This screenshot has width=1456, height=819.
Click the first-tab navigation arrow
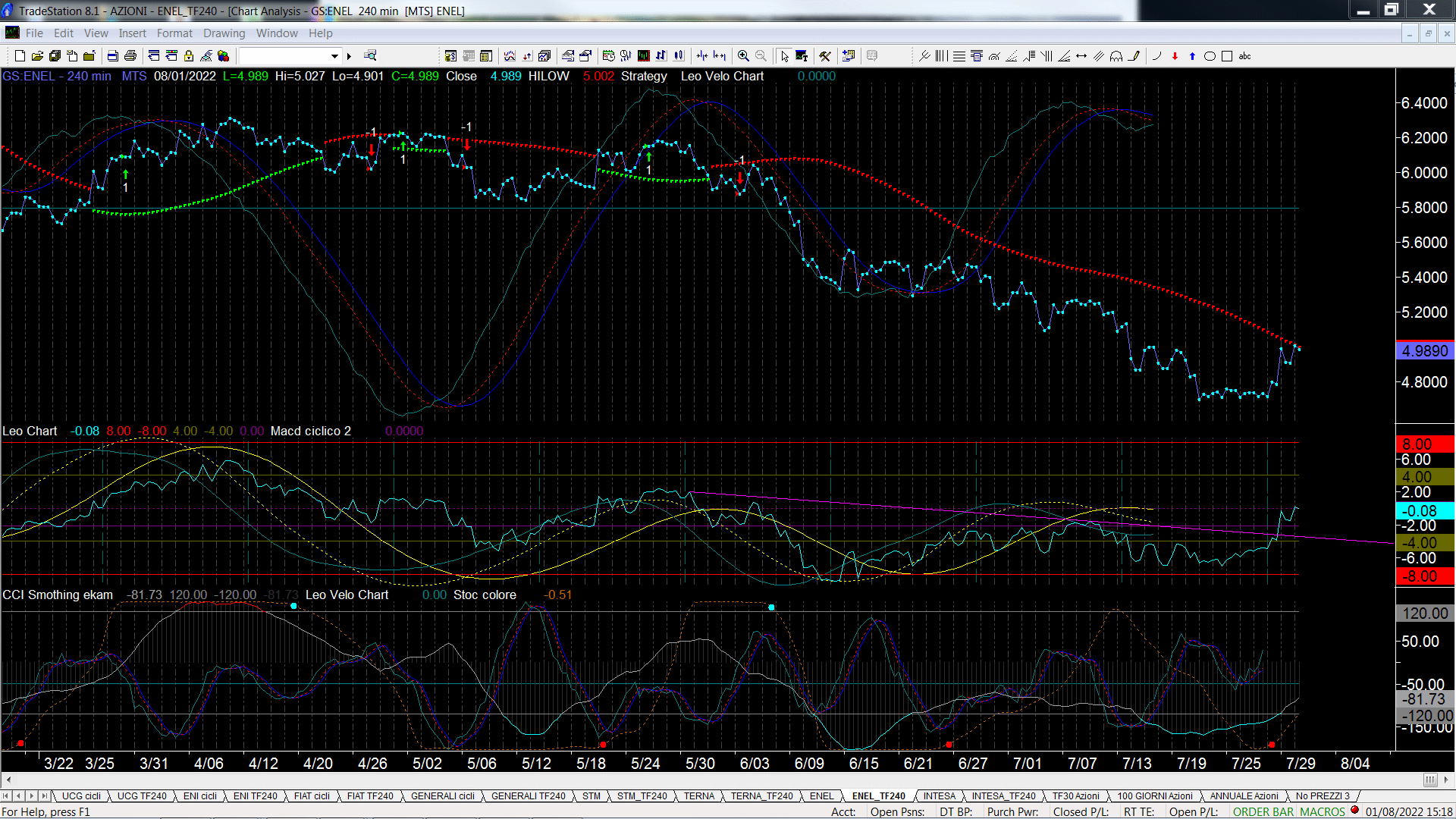click(x=7, y=795)
